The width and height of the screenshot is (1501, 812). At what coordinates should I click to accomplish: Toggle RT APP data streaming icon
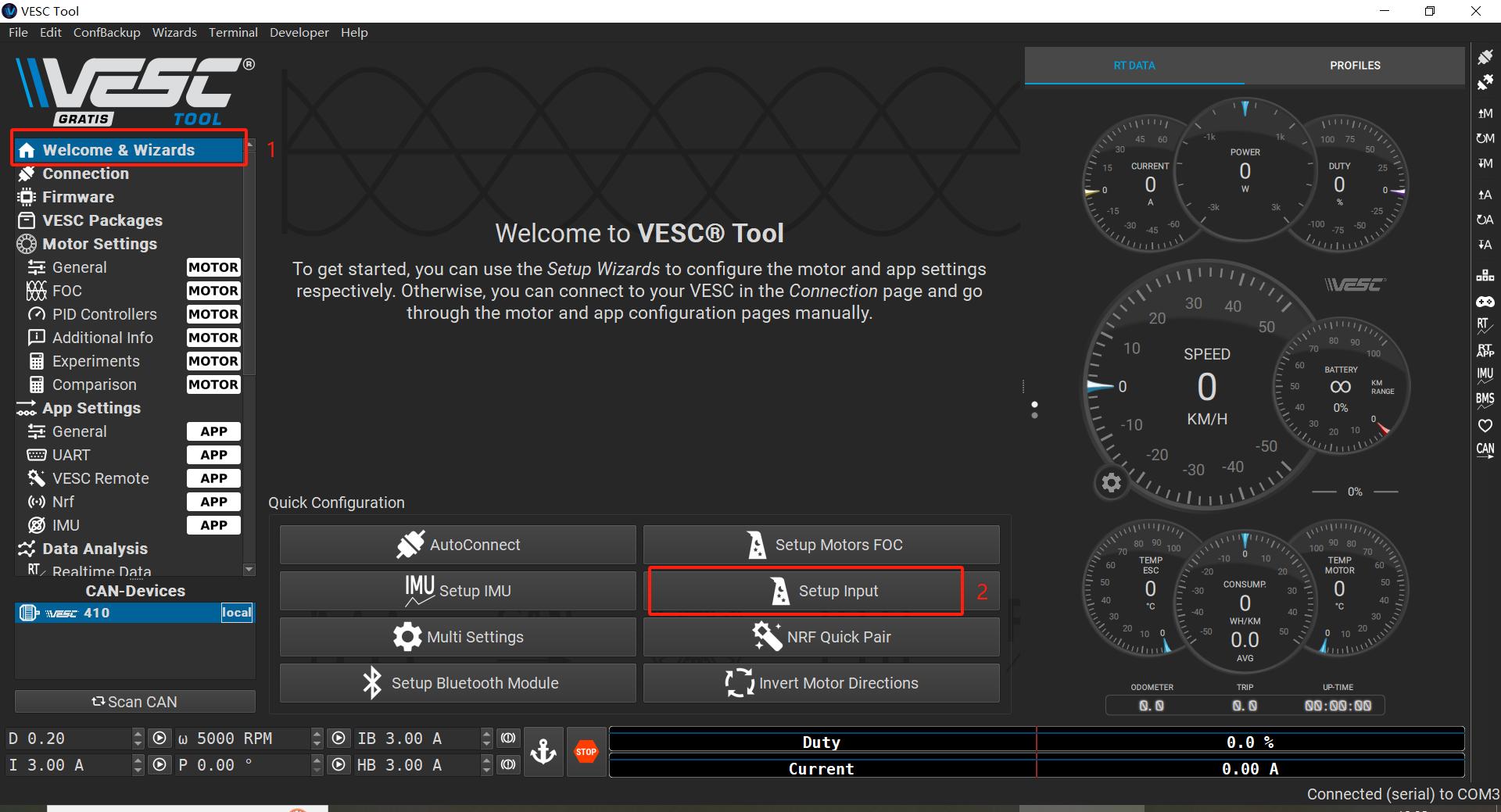coord(1485,351)
